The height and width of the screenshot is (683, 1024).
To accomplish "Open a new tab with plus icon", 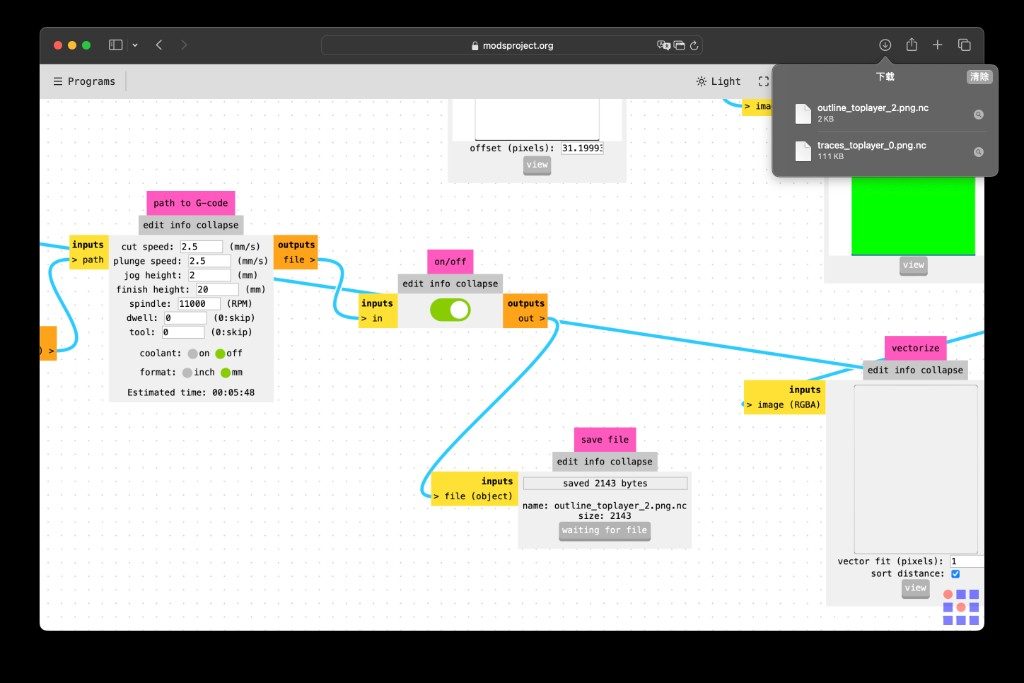I will (937, 44).
